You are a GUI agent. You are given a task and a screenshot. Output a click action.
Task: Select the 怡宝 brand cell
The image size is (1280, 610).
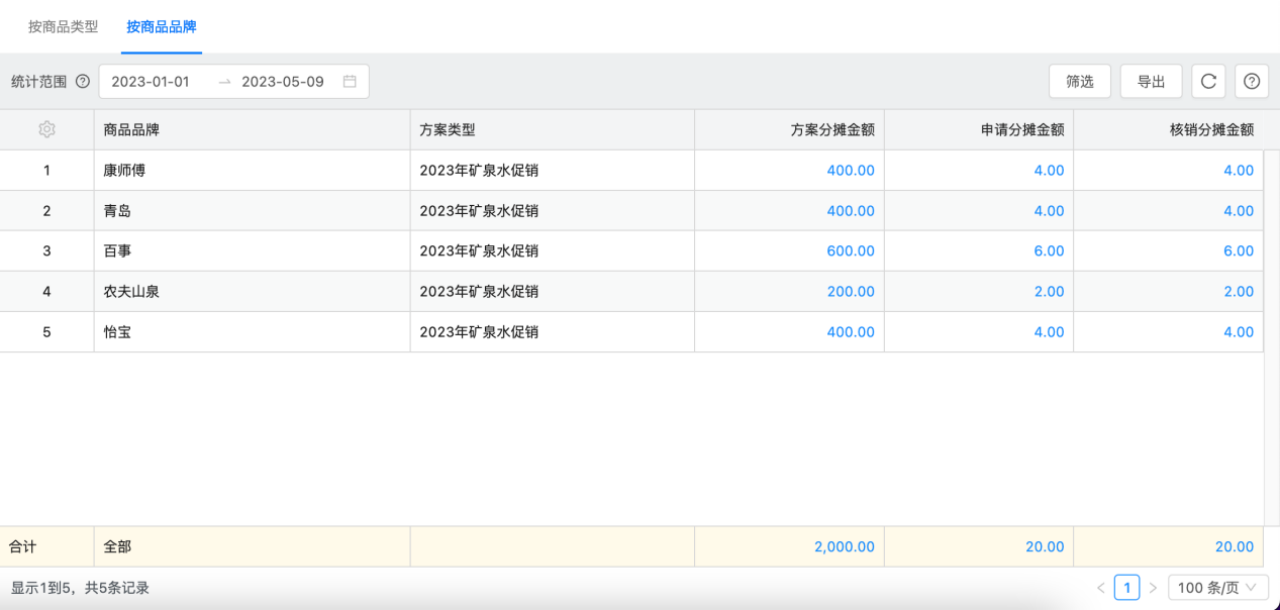[252, 332]
